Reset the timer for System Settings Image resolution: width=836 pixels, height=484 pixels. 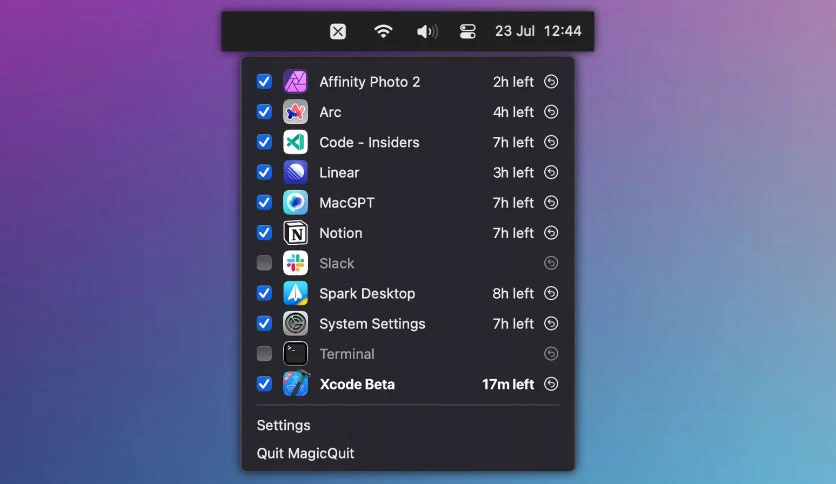(551, 324)
